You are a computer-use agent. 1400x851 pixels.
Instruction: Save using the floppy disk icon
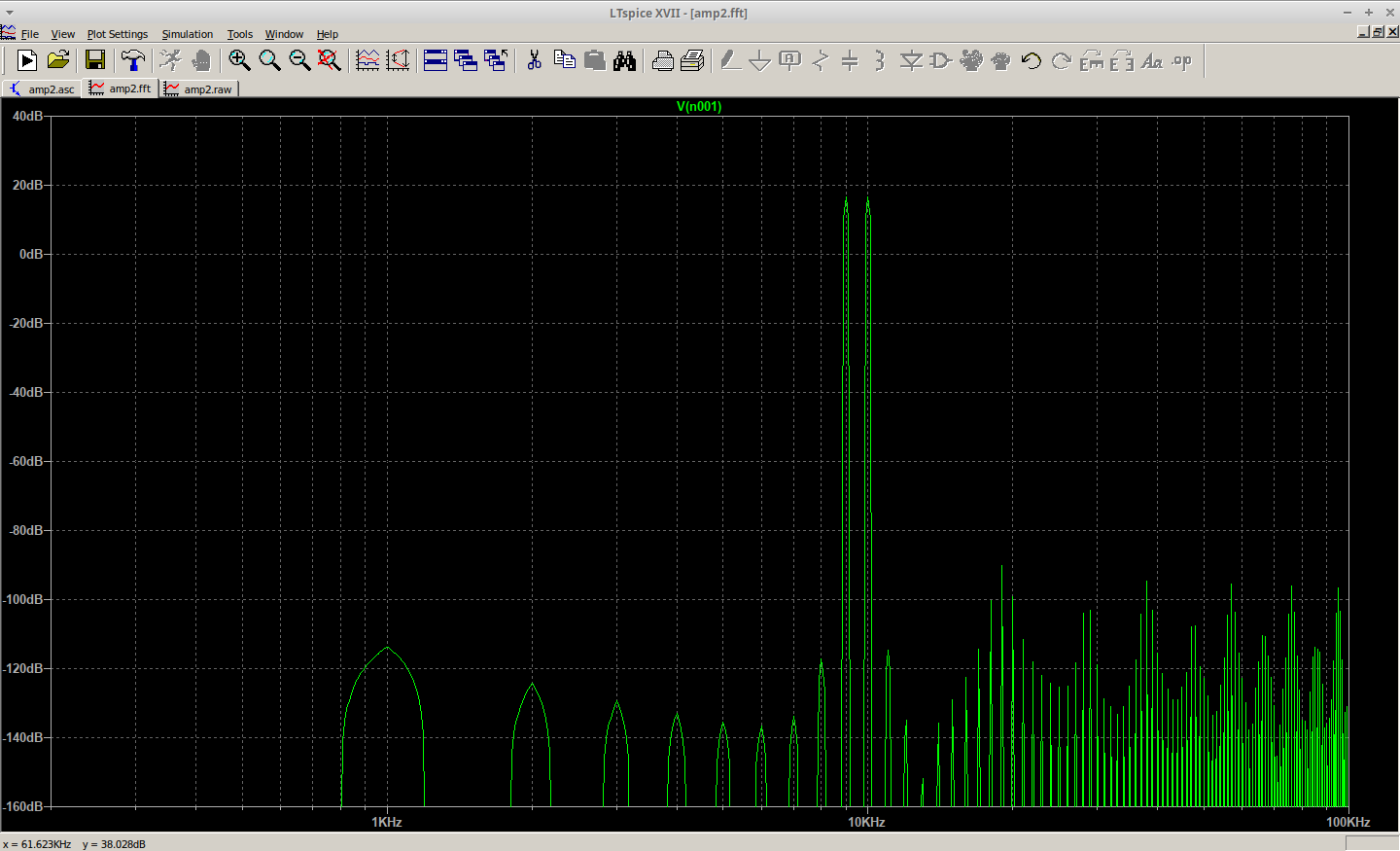95,60
